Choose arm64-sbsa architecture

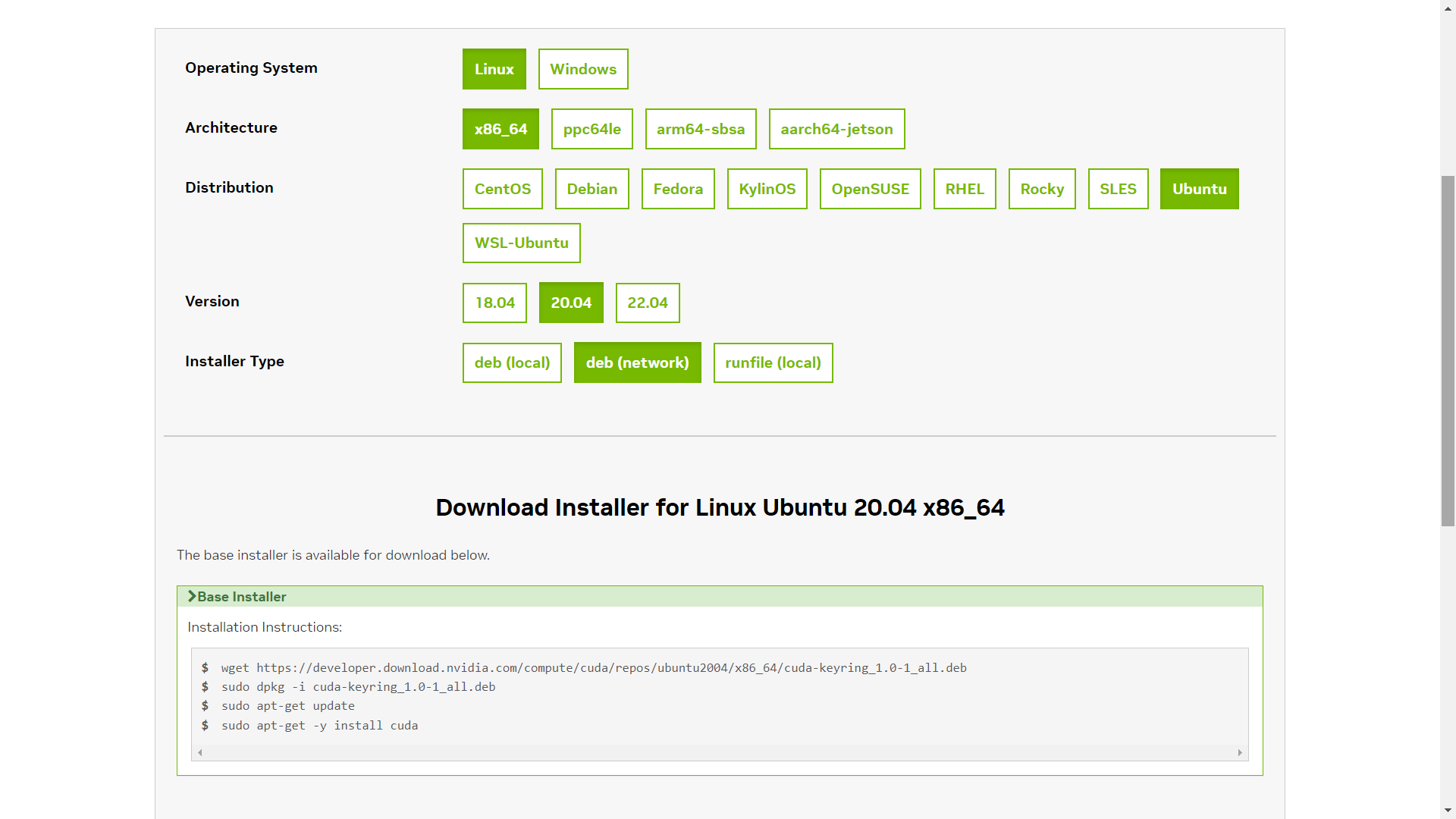[x=701, y=129]
